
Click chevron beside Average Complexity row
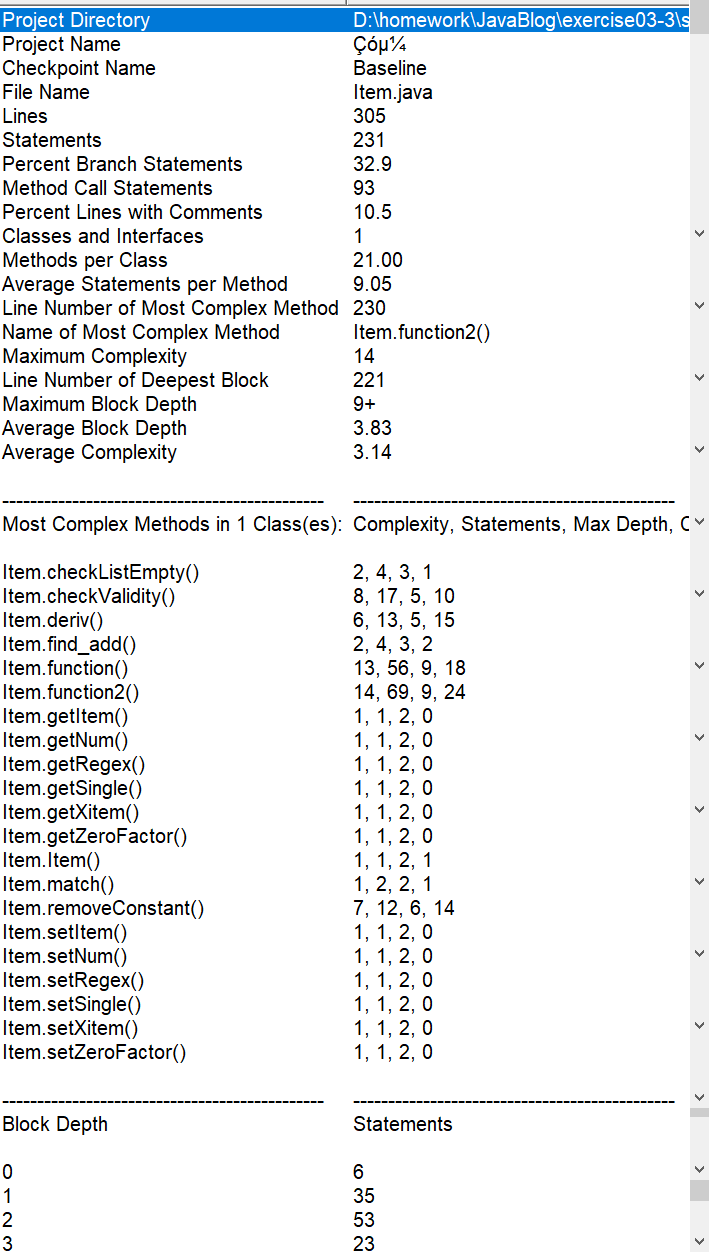(699, 450)
